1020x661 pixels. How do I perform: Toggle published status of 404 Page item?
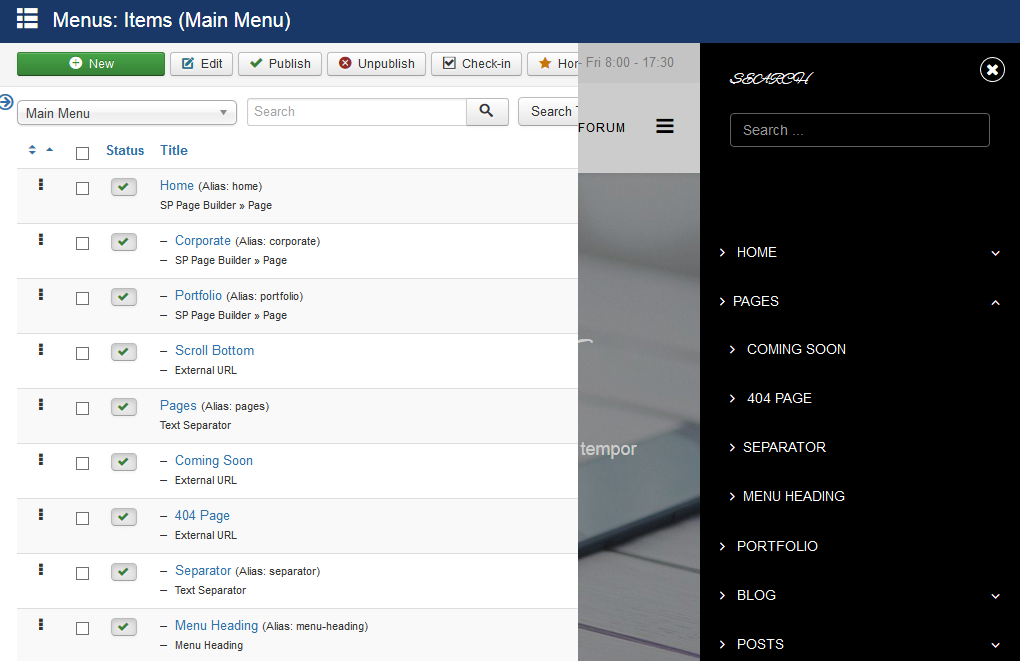[x=124, y=517]
